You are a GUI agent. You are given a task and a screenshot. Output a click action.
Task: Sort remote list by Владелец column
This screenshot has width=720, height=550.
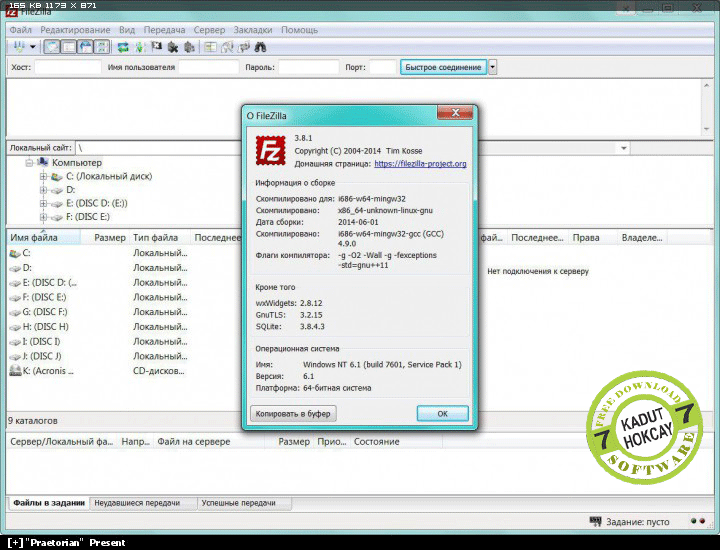[641, 237]
